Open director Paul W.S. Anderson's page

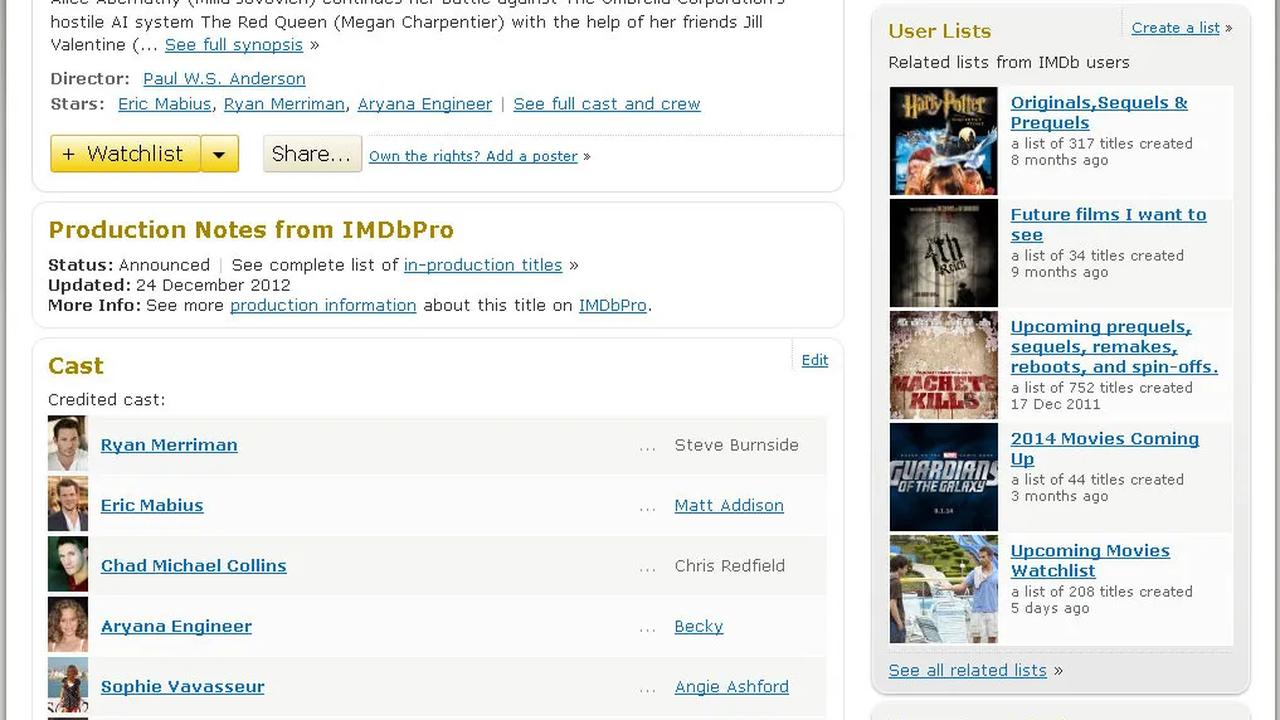click(x=224, y=78)
